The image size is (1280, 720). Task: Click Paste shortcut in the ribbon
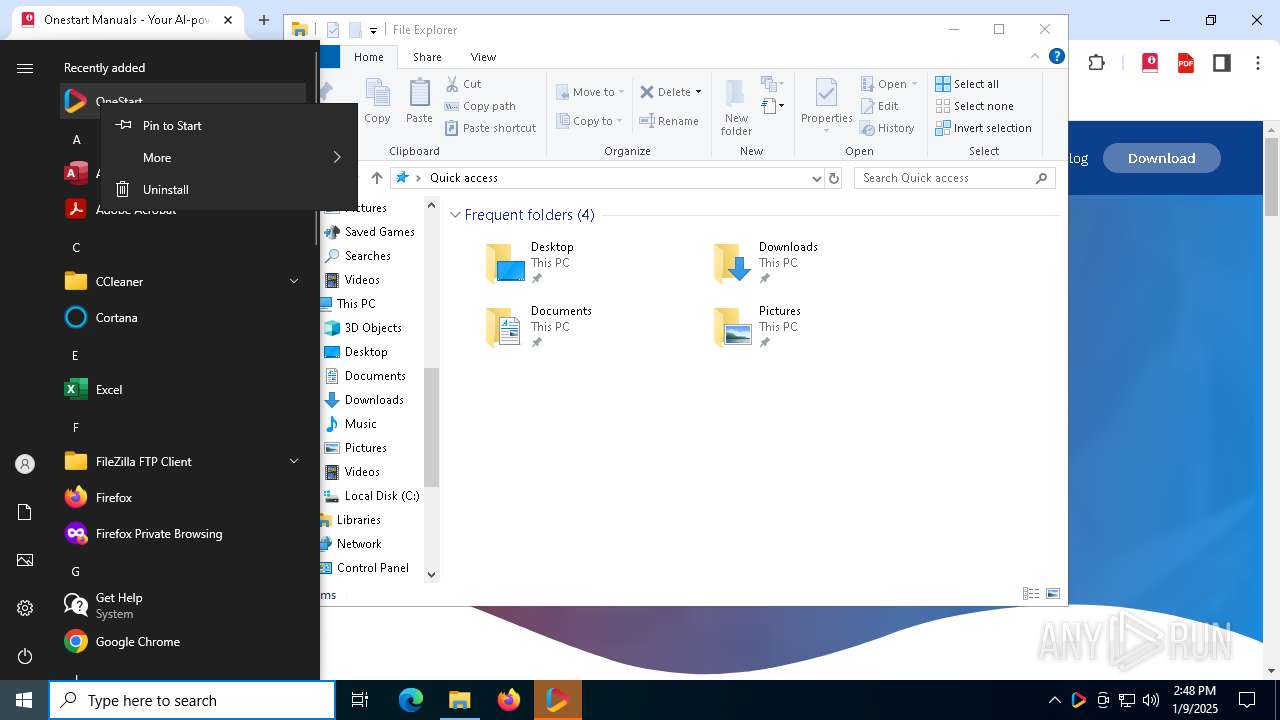[490, 128]
